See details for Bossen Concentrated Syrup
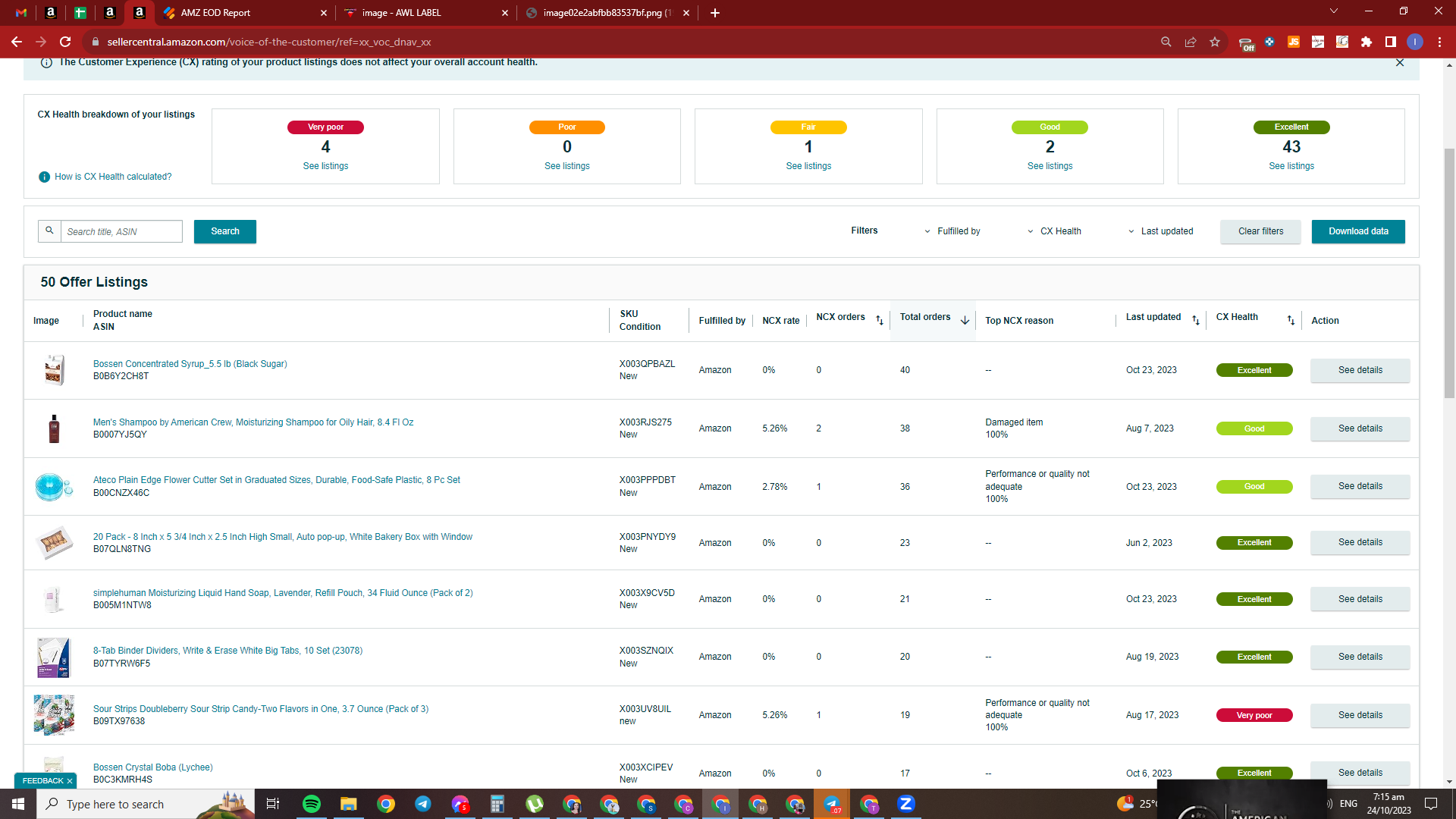 coord(1360,370)
